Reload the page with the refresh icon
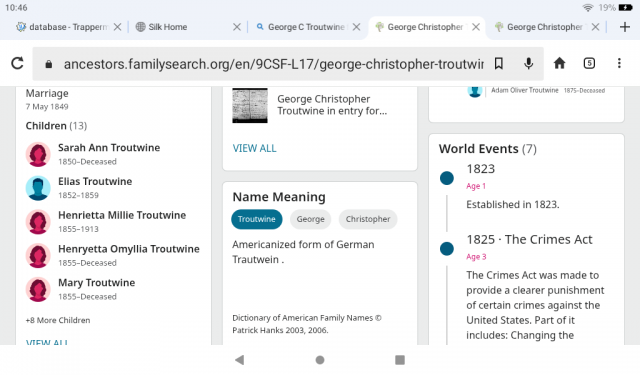 tap(17, 63)
